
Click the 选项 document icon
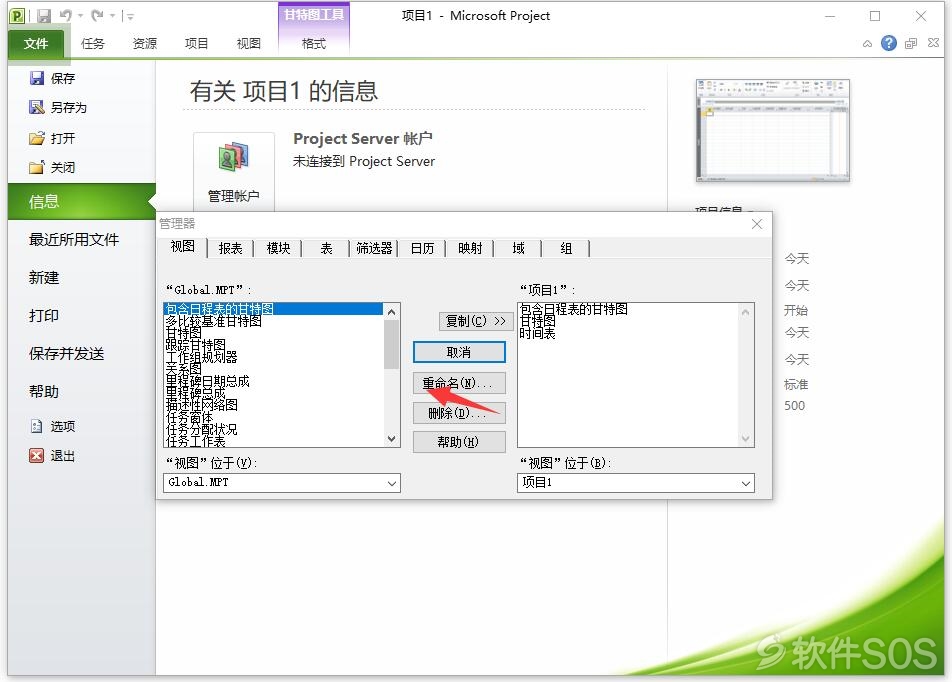pos(36,426)
